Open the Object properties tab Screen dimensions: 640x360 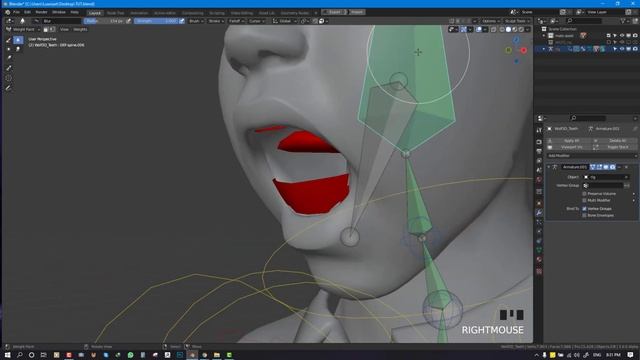(x=539, y=203)
